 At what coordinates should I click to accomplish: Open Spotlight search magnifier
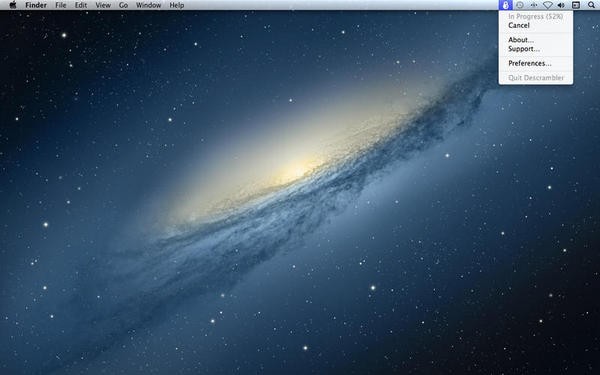[591, 5]
